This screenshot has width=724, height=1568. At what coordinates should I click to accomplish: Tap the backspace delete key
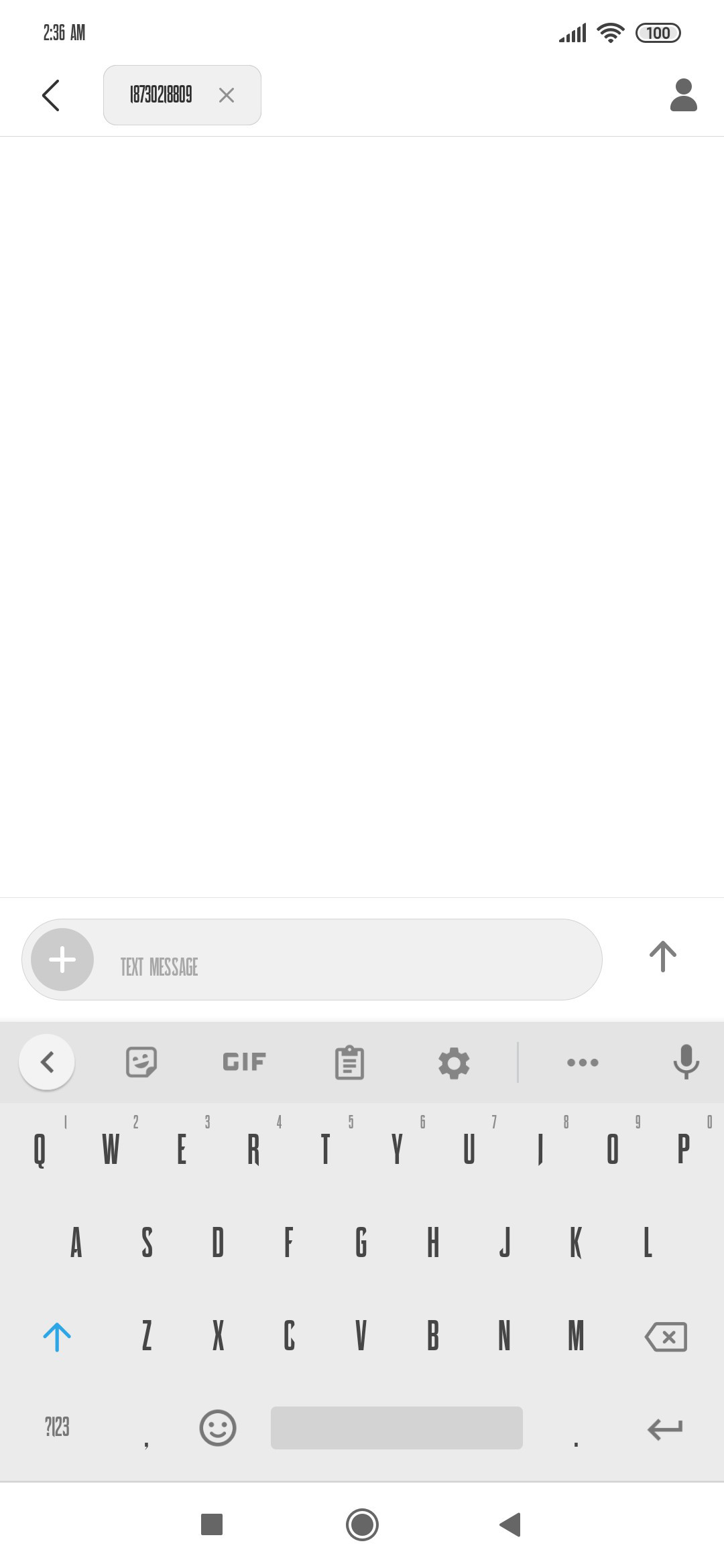click(666, 1337)
